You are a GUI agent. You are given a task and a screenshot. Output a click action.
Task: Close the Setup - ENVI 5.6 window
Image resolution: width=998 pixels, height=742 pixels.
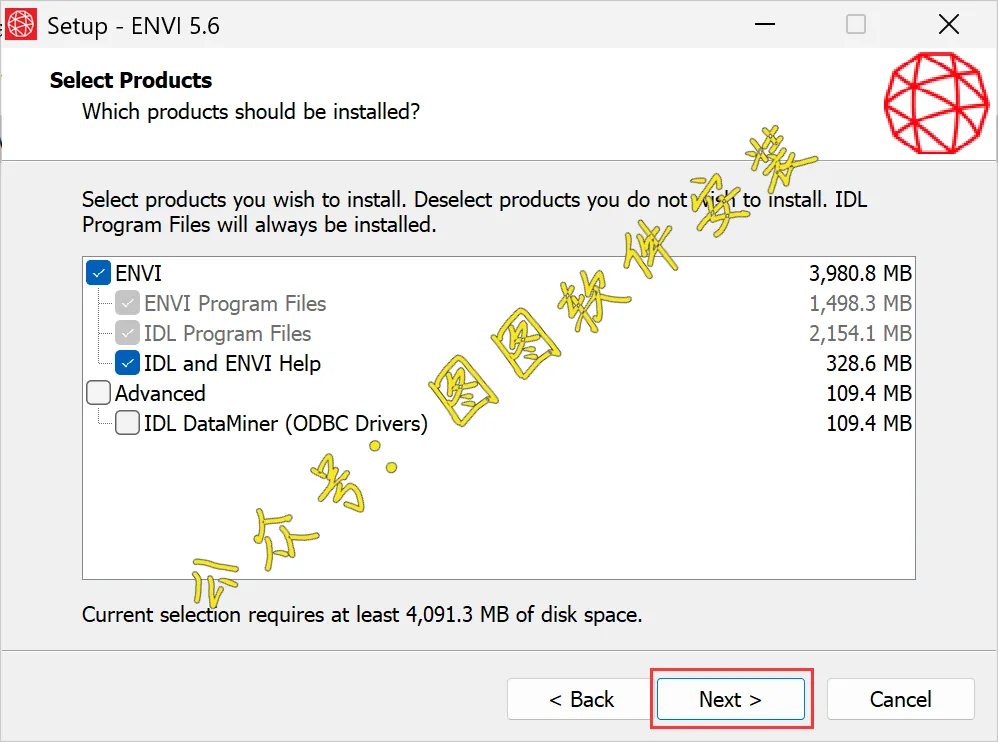pos(948,25)
